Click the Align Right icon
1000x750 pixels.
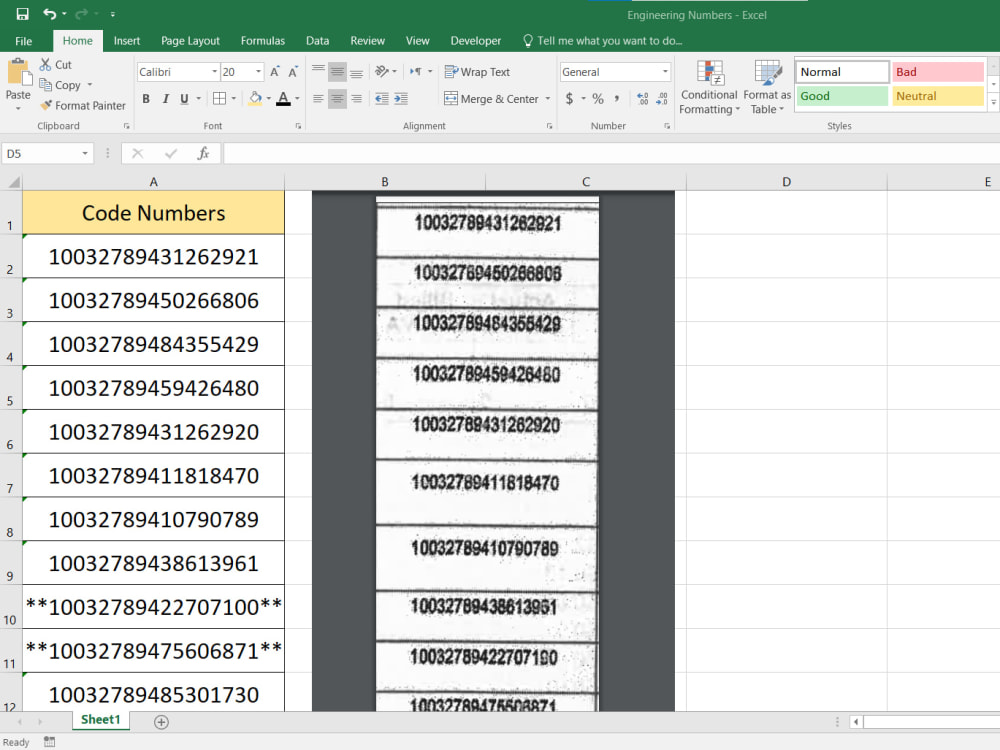[x=357, y=99]
